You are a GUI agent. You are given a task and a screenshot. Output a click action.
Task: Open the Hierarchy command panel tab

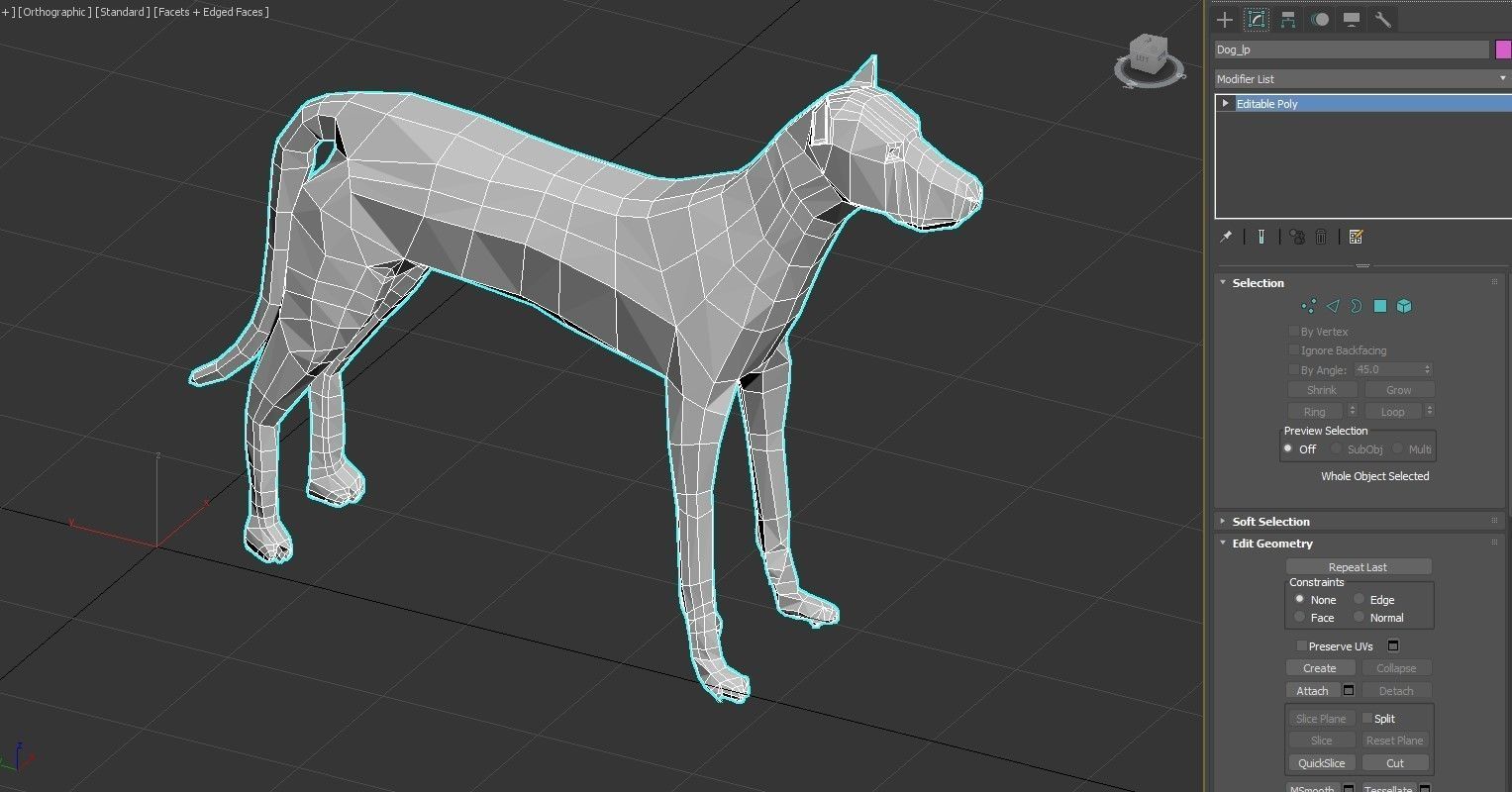coord(1288,20)
